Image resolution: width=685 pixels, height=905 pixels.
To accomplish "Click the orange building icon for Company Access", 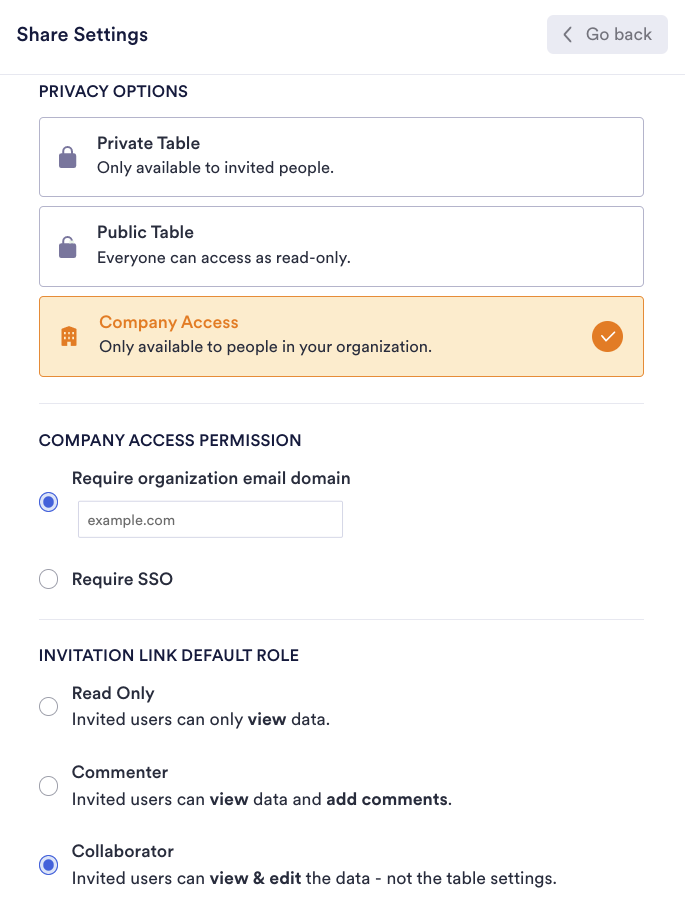I will [x=69, y=336].
